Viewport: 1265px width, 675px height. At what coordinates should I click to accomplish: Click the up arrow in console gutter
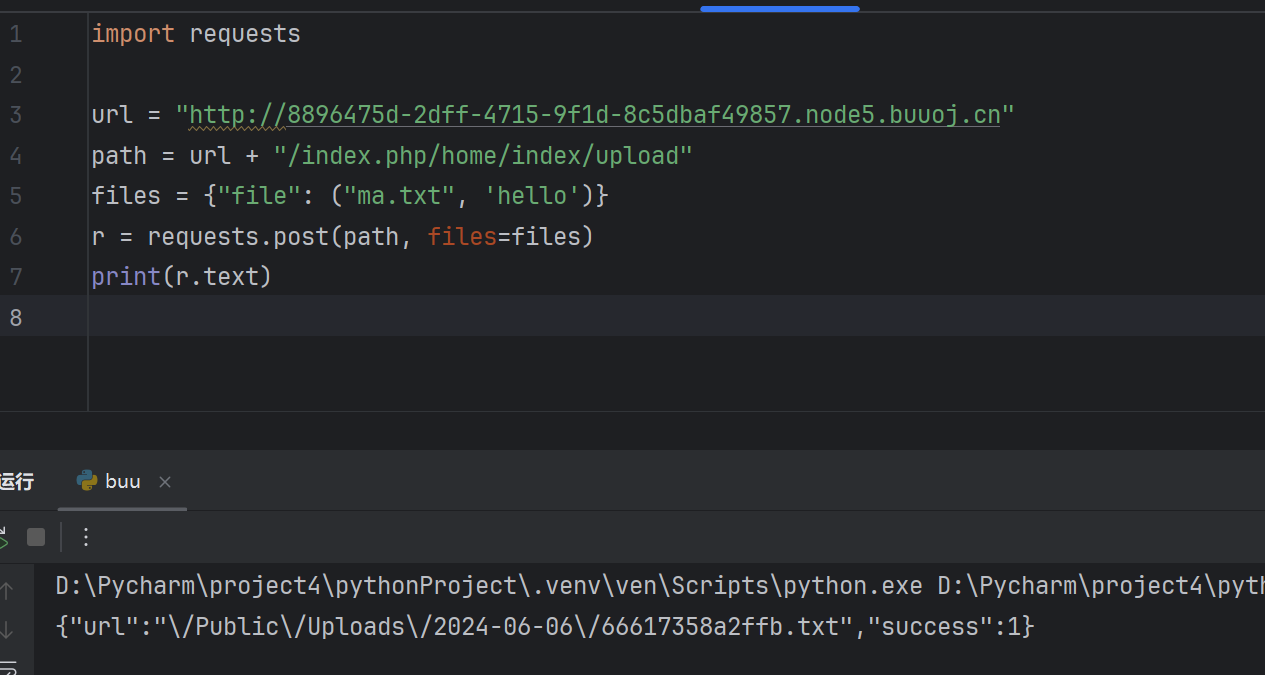[x=6, y=591]
